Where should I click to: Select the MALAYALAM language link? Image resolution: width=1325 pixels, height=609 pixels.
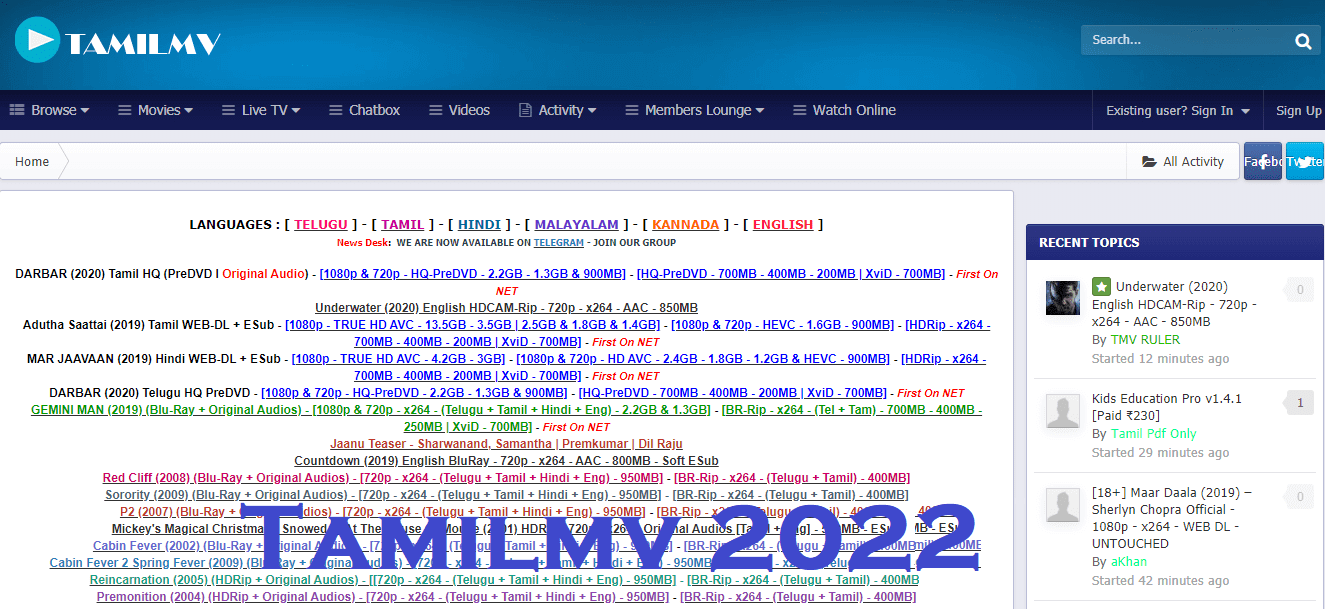(577, 224)
